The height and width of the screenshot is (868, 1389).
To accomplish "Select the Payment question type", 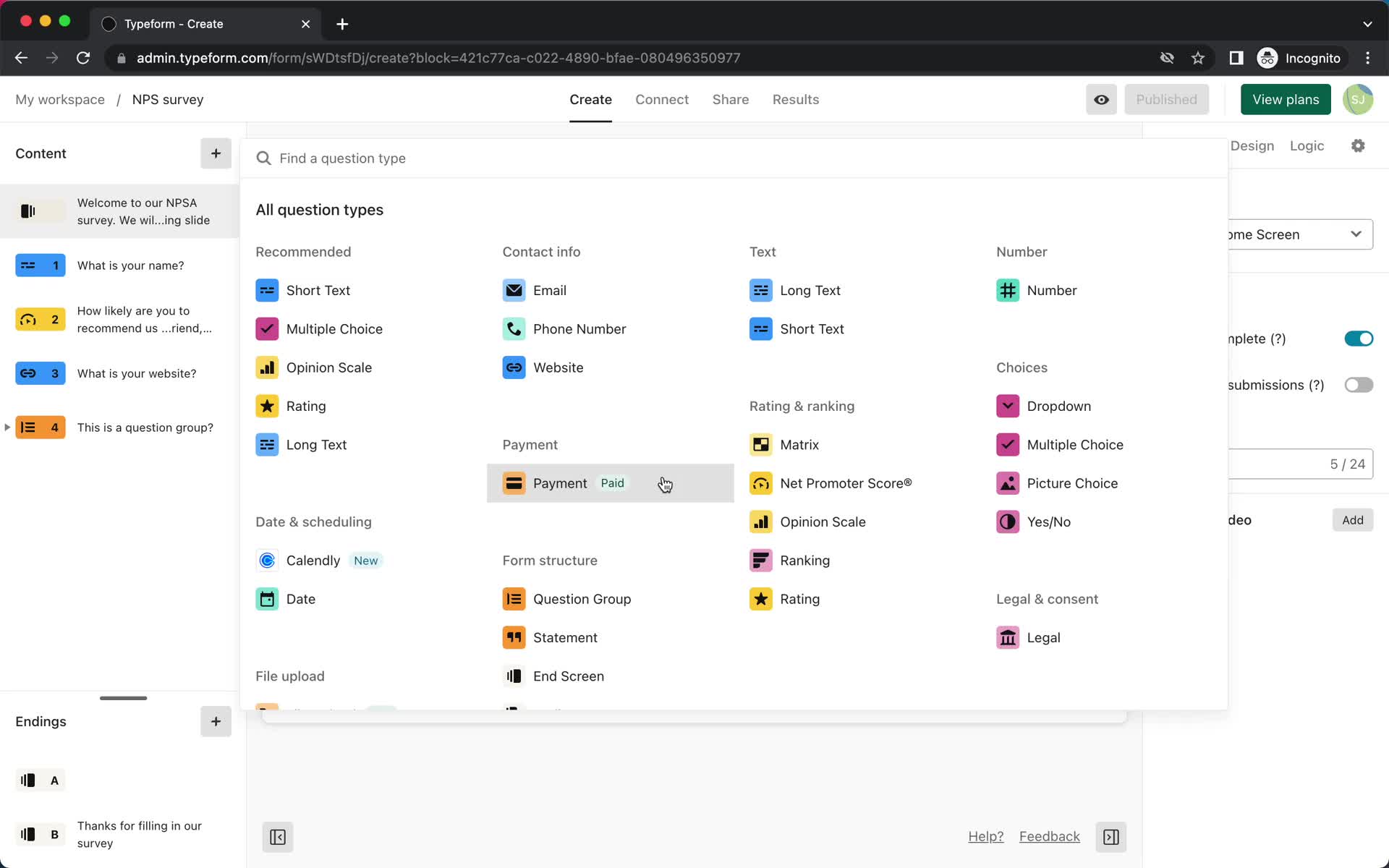I will pyautogui.click(x=610, y=483).
